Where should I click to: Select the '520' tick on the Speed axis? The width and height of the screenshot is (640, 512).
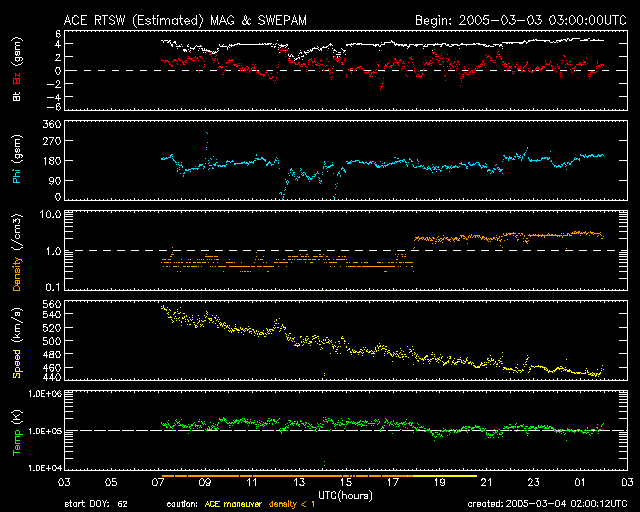pyautogui.click(x=52, y=328)
